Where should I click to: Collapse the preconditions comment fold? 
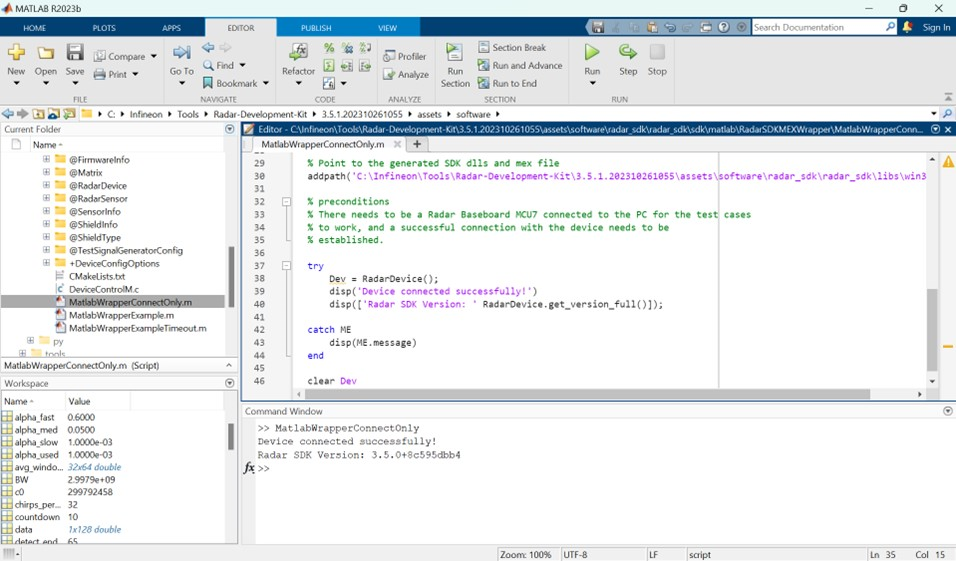pyautogui.click(x=288, y=201)
